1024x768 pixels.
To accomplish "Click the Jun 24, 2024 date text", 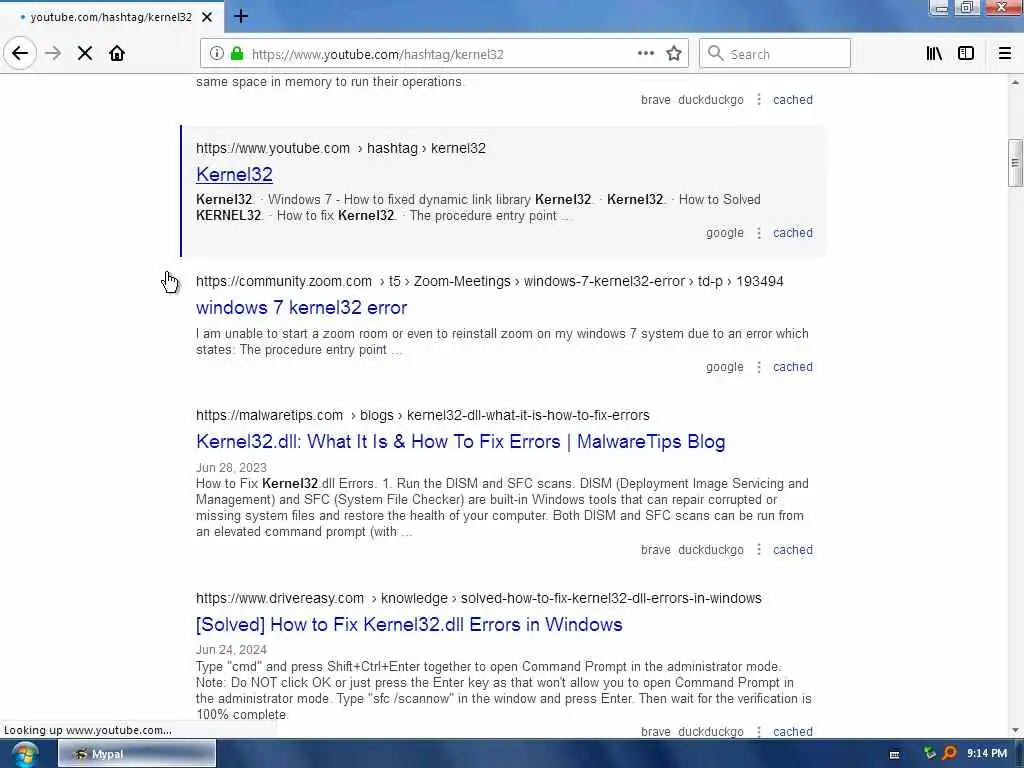I will pos(231,650).
